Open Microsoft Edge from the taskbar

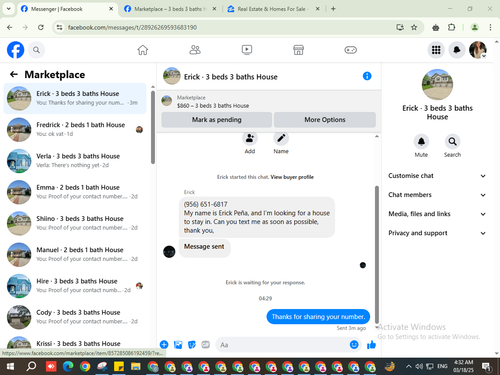click(68, 367)
